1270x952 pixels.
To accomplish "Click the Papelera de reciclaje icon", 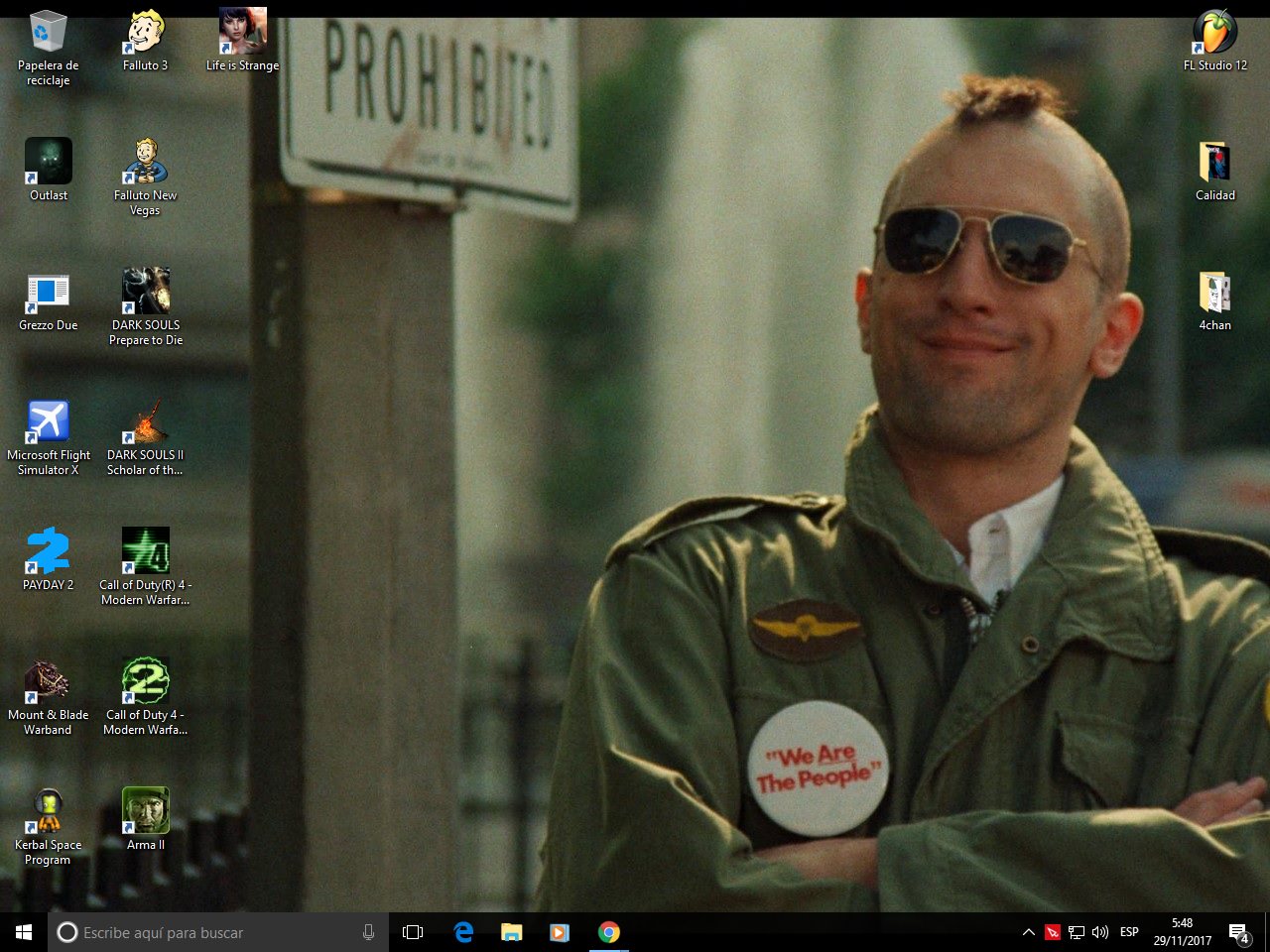I will [x=48, y=47].
